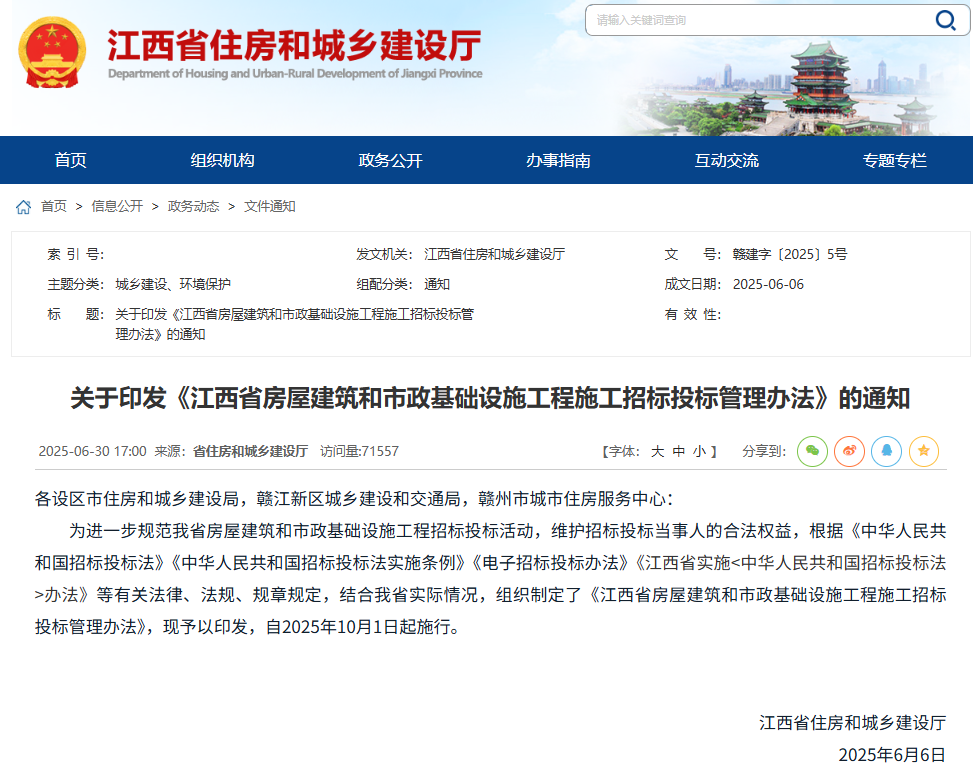Set font size to 中
Image resolution: width=973 pixels, height=769 pixels.
tap(679, 451)
